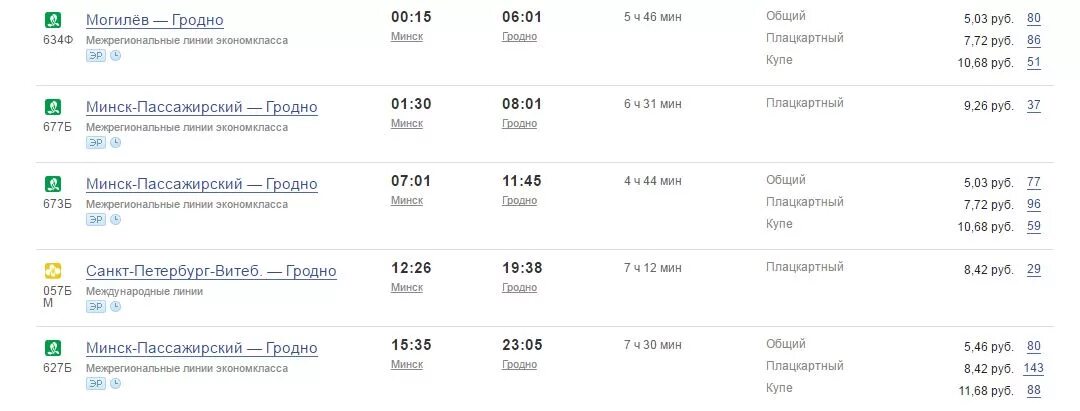Screen dimensions: 1080x411
Task: Click the Гродно station link under 23:05
Action: (519, 364)
